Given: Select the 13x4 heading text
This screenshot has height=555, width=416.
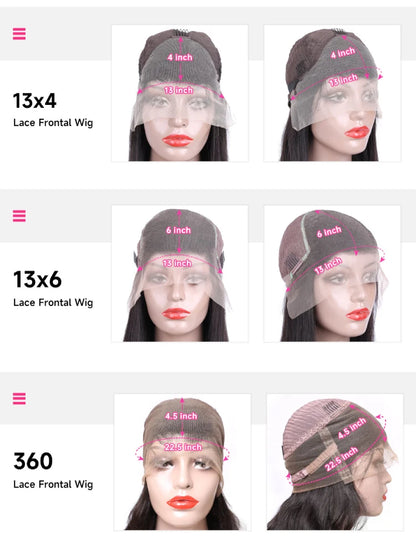Looking at the screenshot, I should tap(35, 101).
